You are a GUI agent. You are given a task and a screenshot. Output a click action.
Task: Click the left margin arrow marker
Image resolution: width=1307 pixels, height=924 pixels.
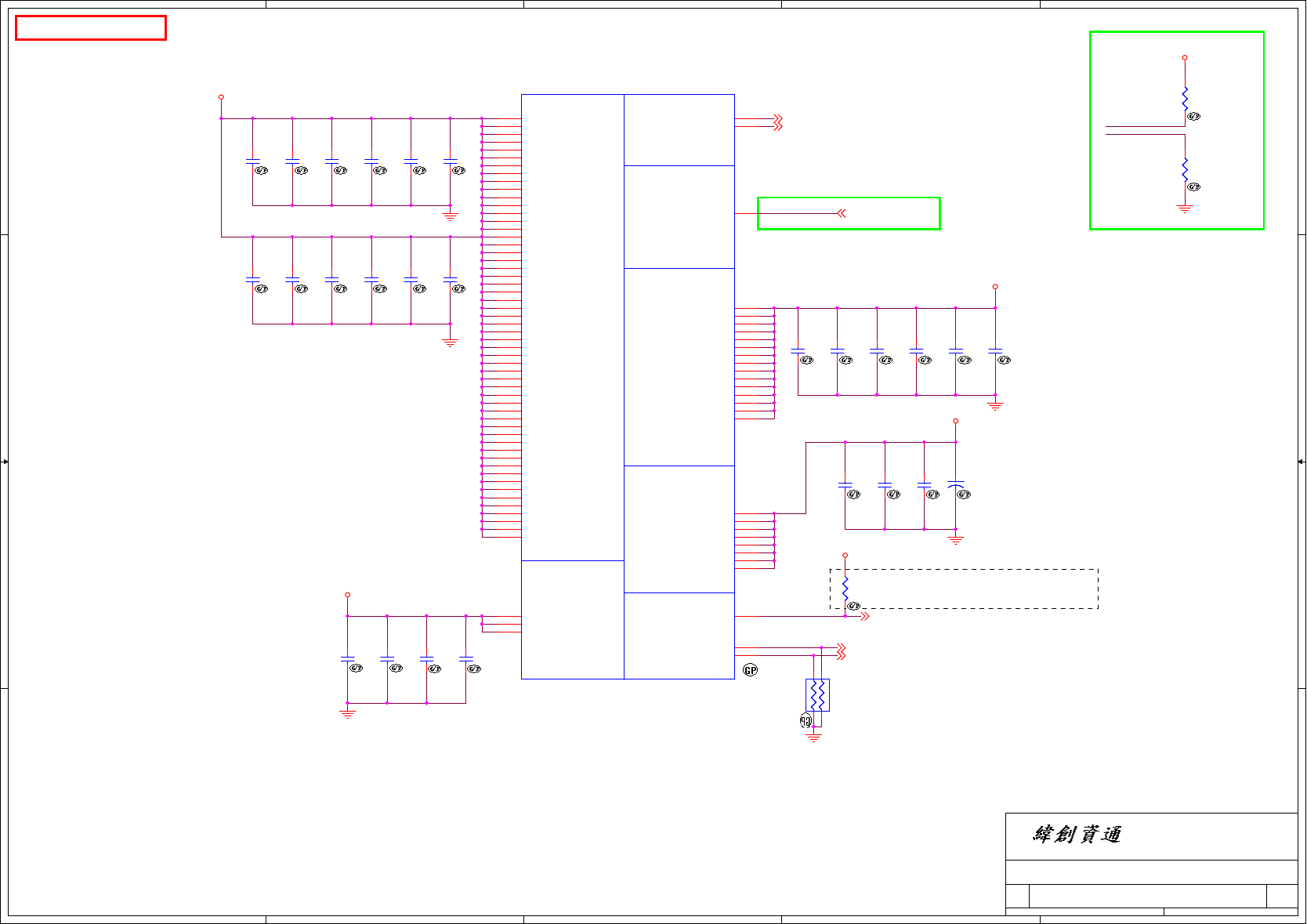5,462
